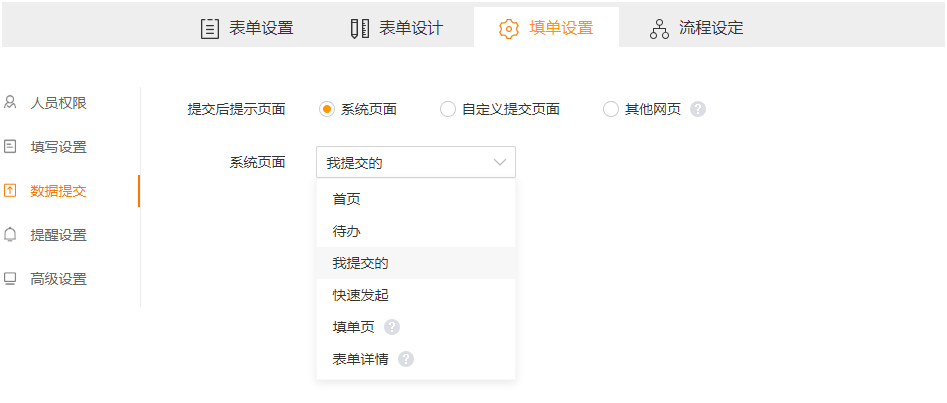The width and height of the screenshot is (947, 403).
Task: Choose 表单详情 from the dropdown list
Action: 416,359
